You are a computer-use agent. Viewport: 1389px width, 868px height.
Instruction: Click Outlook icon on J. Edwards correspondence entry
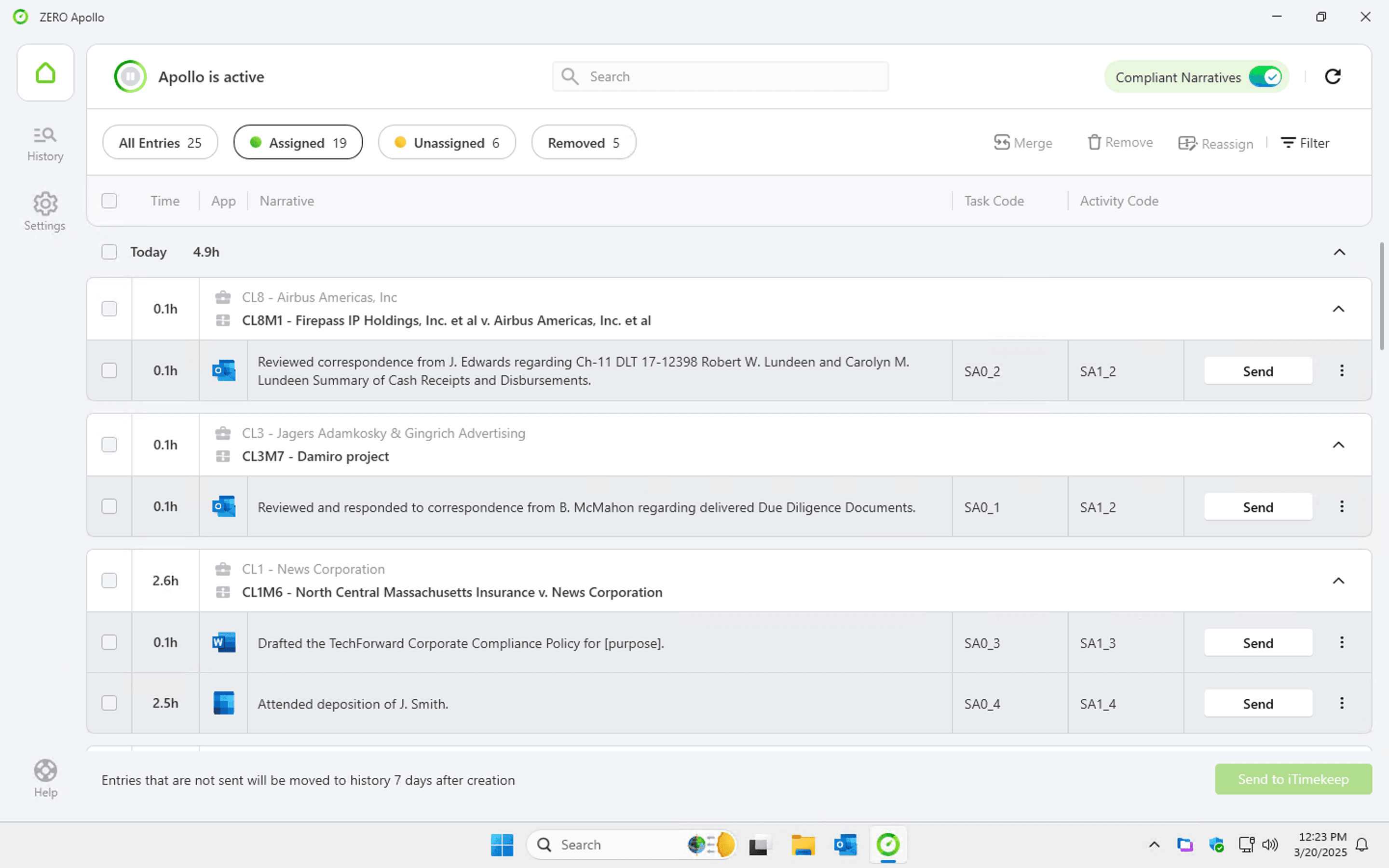224,371
